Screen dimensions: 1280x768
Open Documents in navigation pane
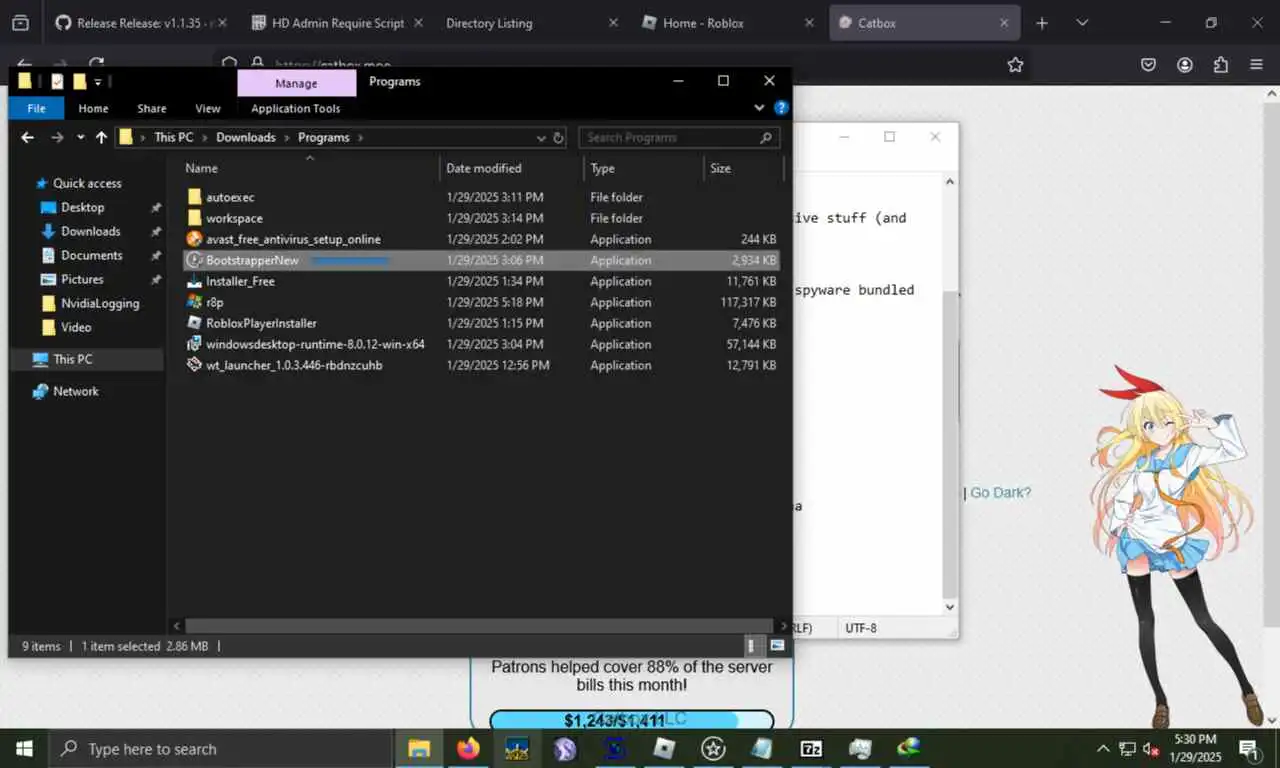pyautogui.click(x=91, y=255)
